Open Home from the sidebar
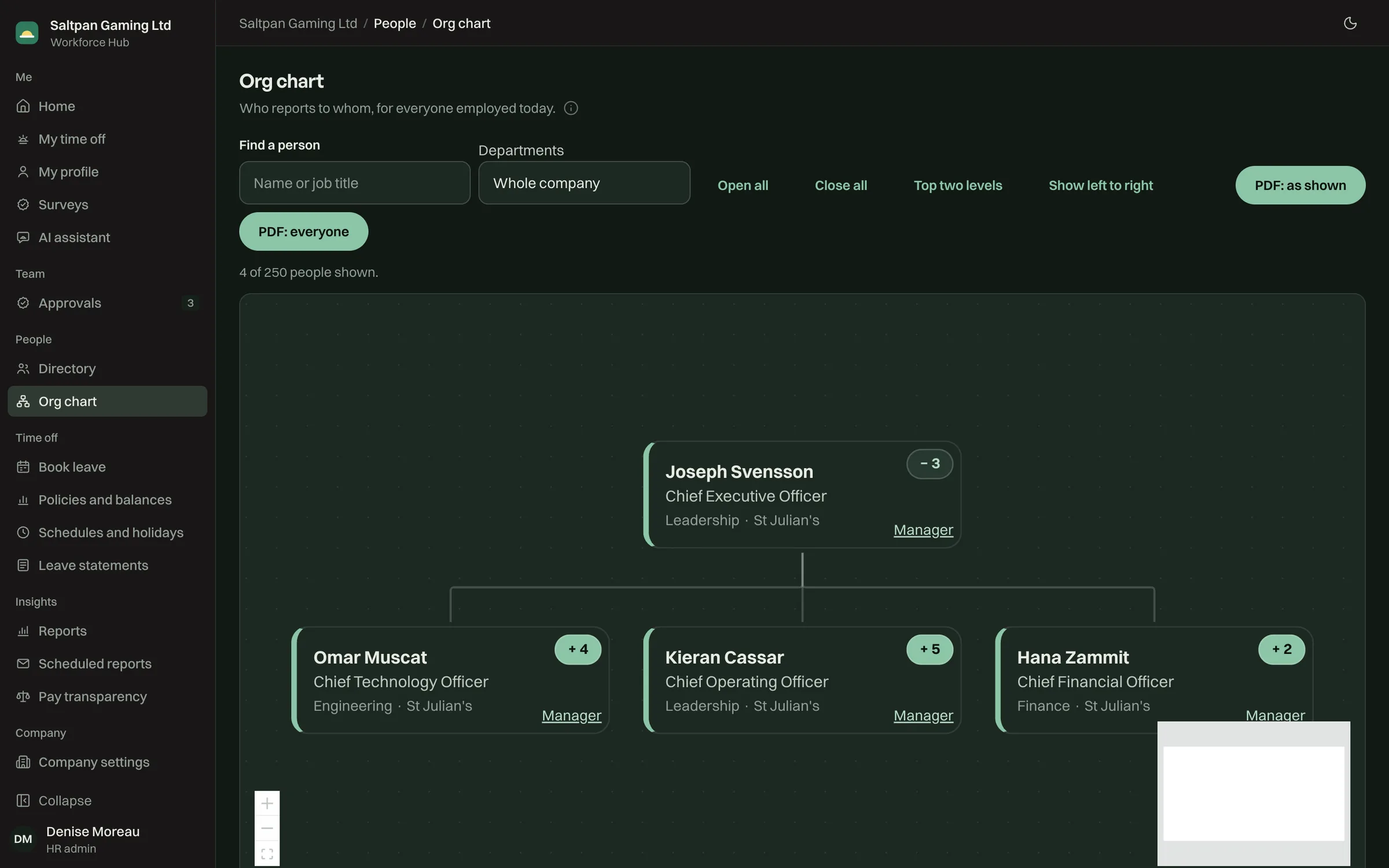This screenshot has height=868, width=1389. [108, 106]
